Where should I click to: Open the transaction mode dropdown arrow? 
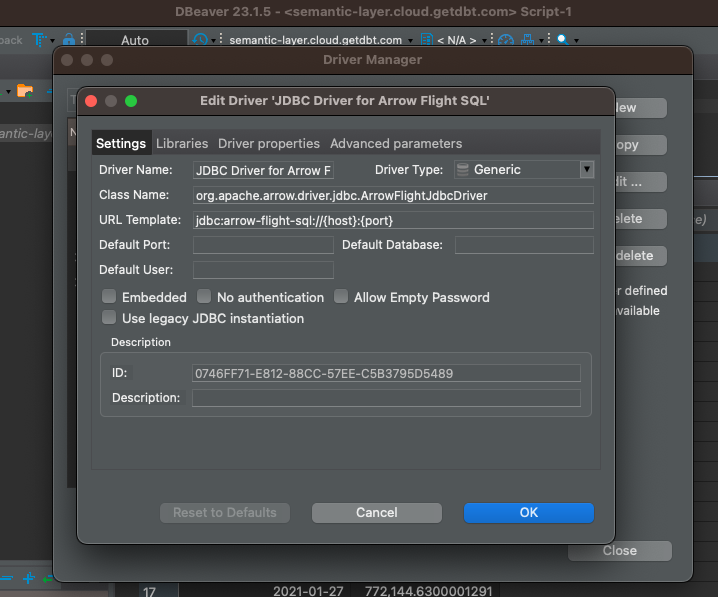52,41
